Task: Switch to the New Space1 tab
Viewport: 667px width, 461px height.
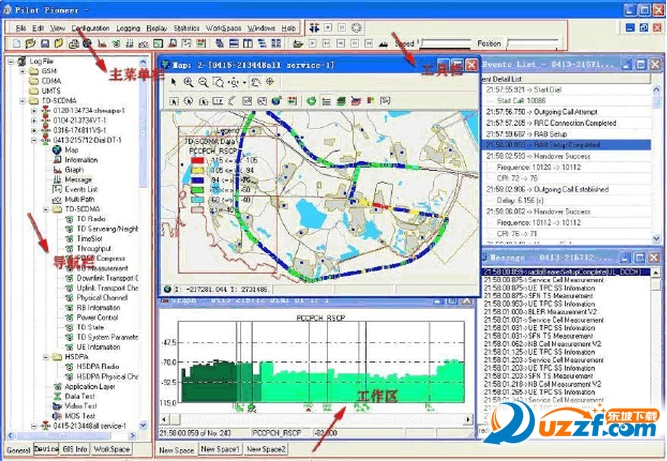Action: coord(220,449)
